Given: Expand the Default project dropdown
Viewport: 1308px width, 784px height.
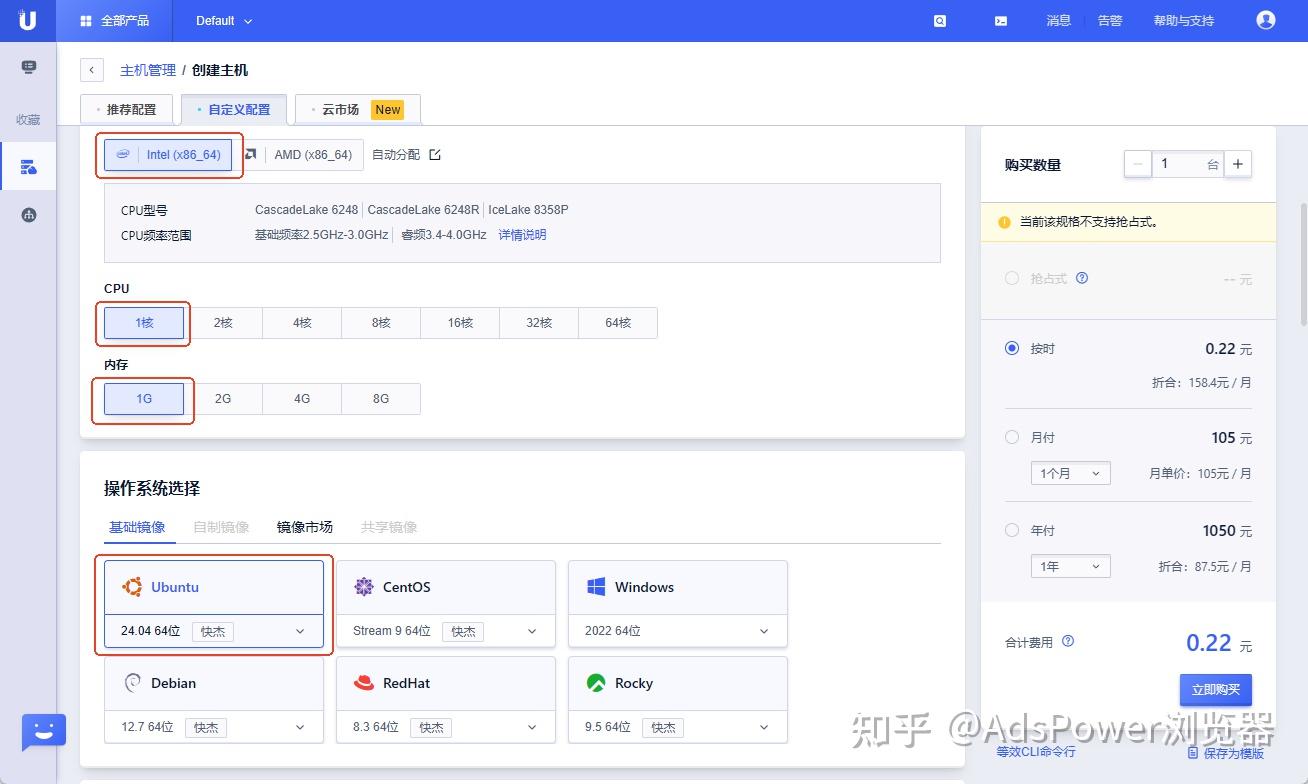Looking at the screenshot, I should (224, 21).
